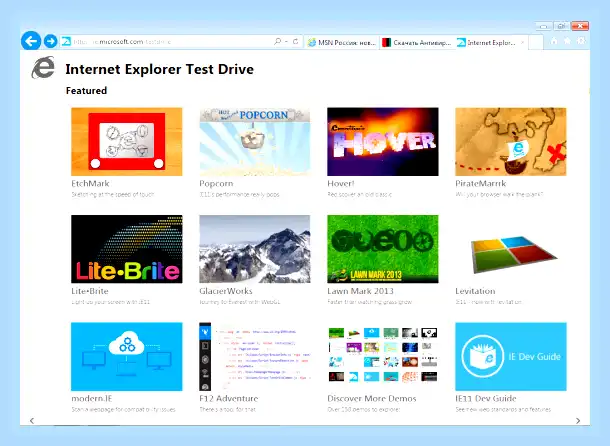This screenshot has height=446, width=610.
Task: Click the IE11 Dev Guide title link
Action: 486,398
